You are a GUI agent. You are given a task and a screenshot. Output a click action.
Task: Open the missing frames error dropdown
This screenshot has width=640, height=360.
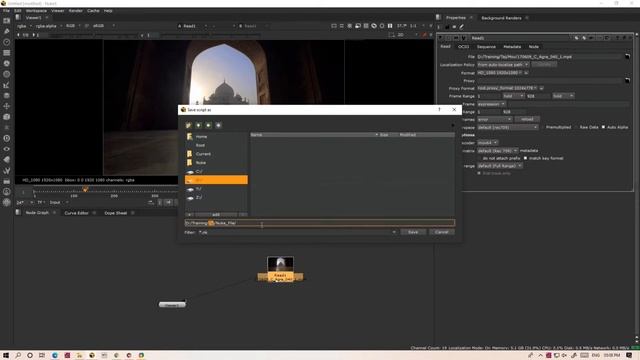click(x=494, y=119)
